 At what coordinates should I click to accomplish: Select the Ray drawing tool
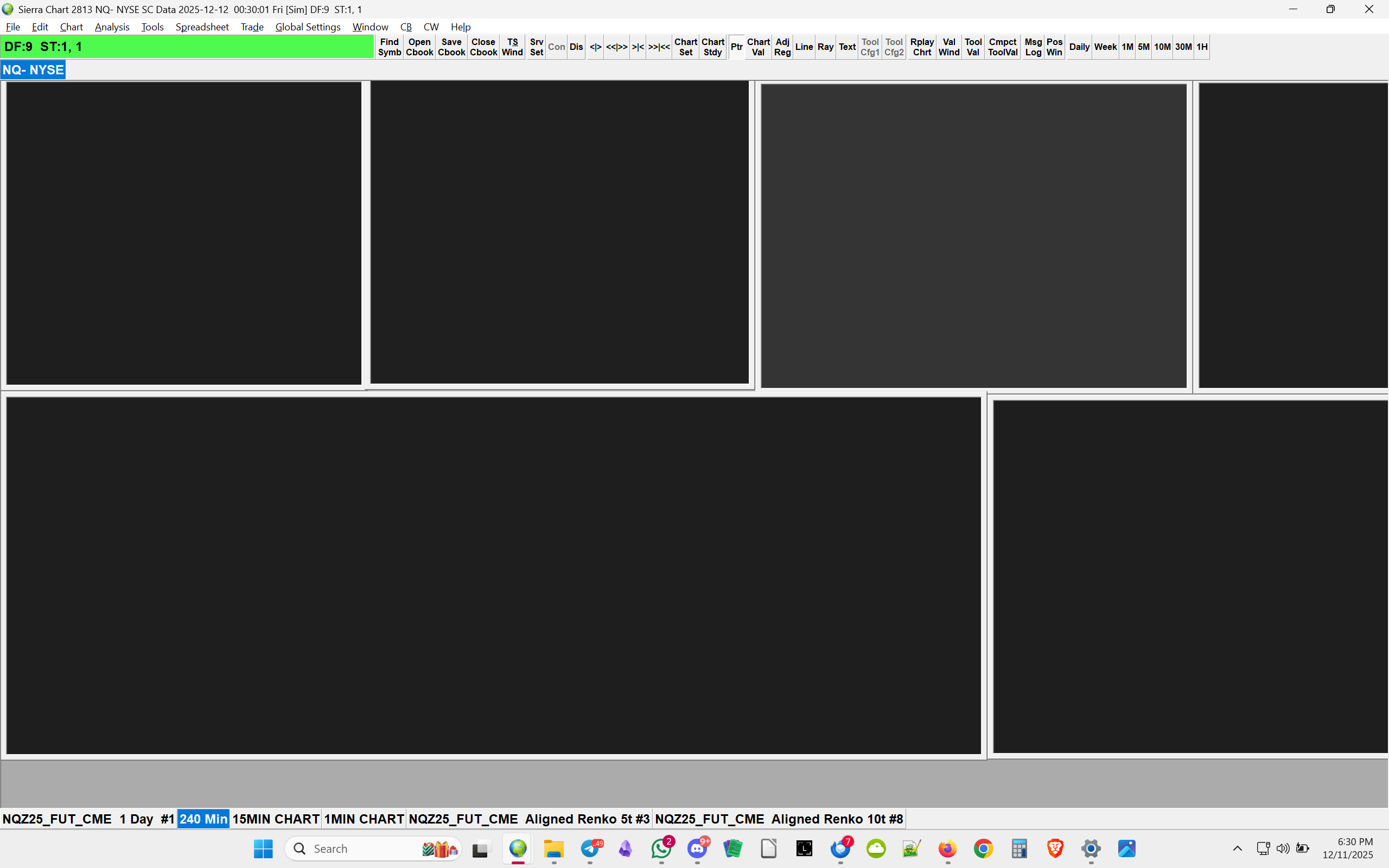(825, 47)
